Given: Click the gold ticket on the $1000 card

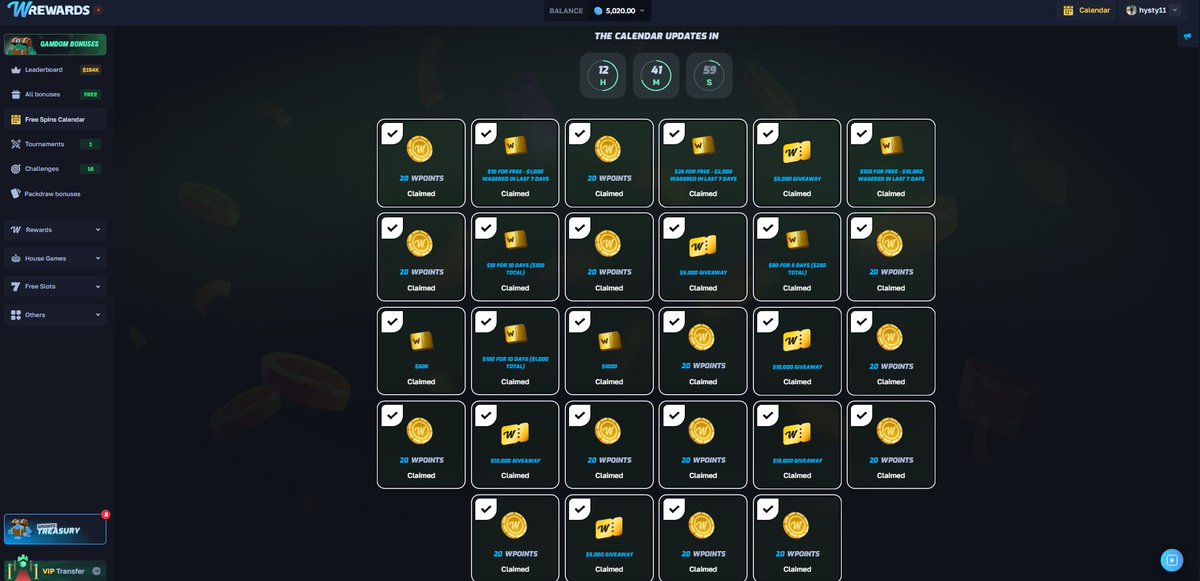Looking at the screenshot, I should (x=609, y=341).
